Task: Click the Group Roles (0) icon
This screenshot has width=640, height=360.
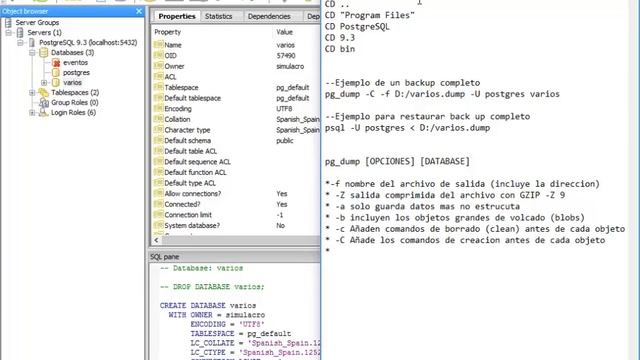Action: coord(44,102)
